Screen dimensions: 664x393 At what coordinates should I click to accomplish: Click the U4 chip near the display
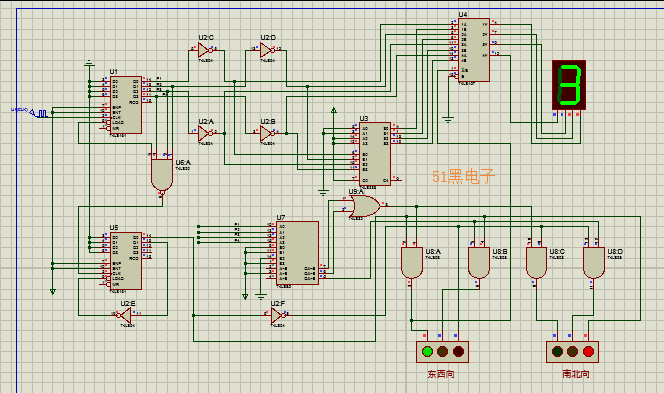pyautogui.click(x=474, y=50)
